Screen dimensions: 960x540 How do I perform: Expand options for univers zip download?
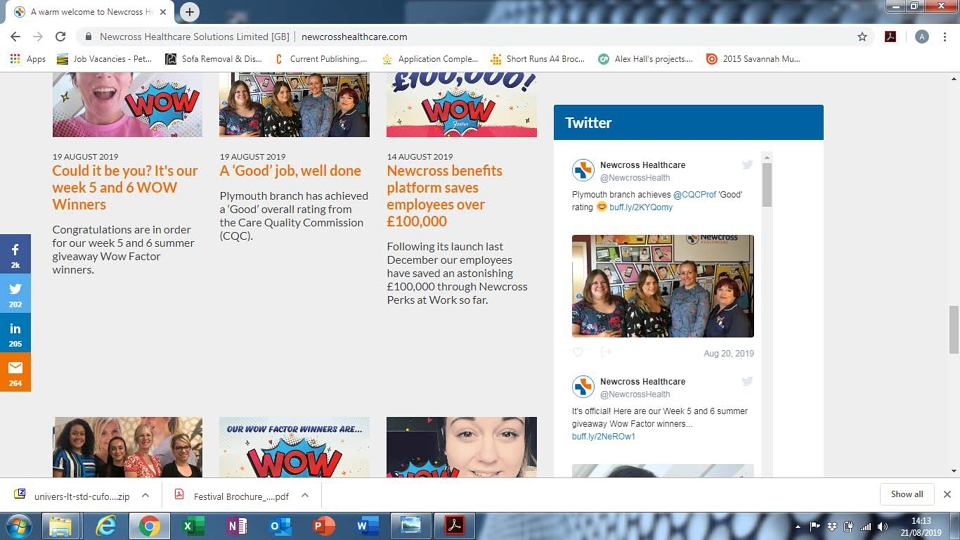tap(146, 495)
